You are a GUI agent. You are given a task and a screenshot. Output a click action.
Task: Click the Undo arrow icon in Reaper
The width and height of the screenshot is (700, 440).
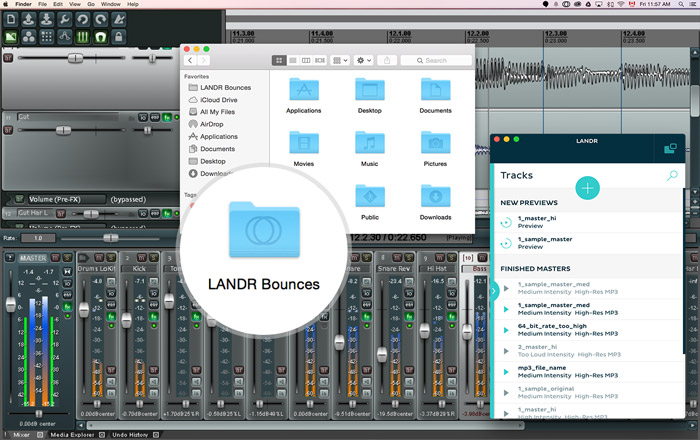(x=82, y=19)
